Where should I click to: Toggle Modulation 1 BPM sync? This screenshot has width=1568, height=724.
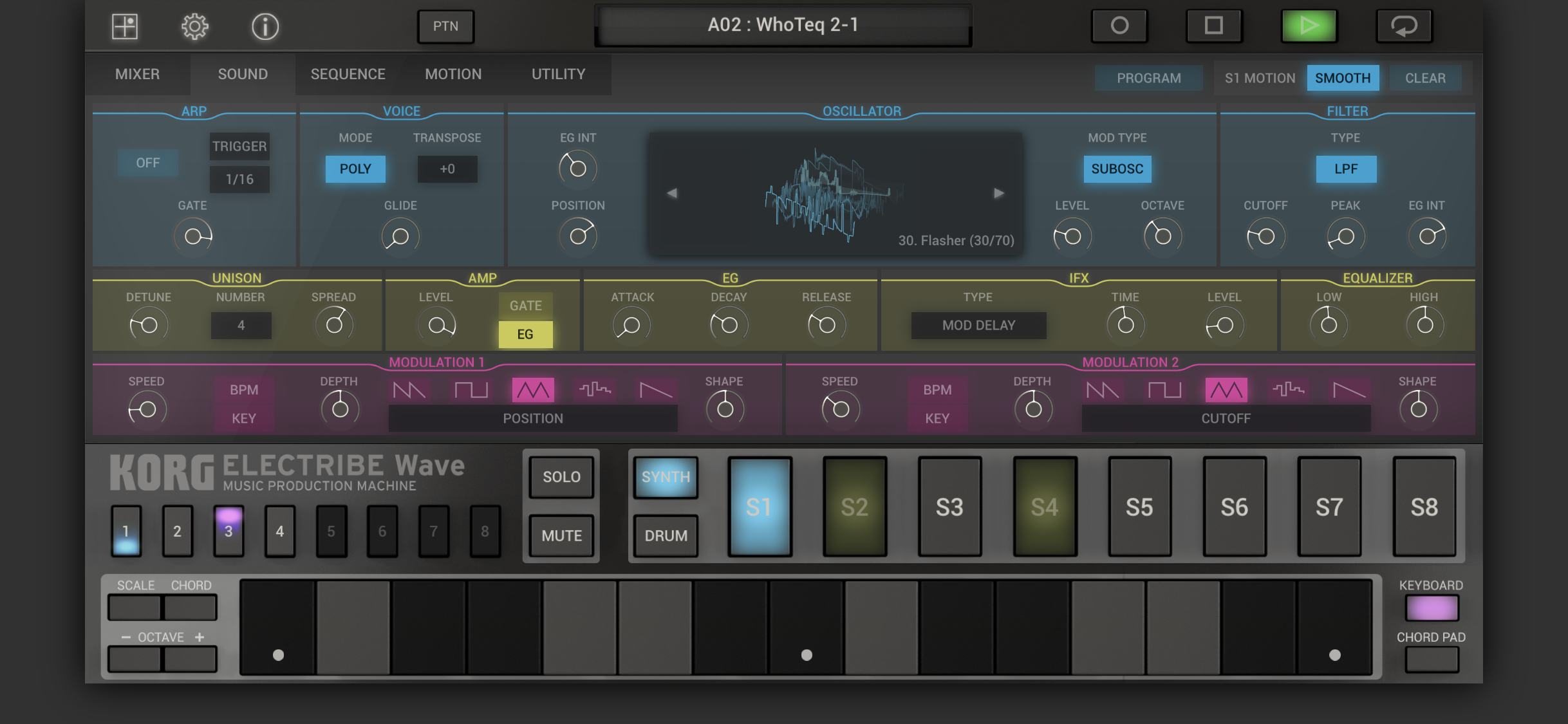(244, 390)
